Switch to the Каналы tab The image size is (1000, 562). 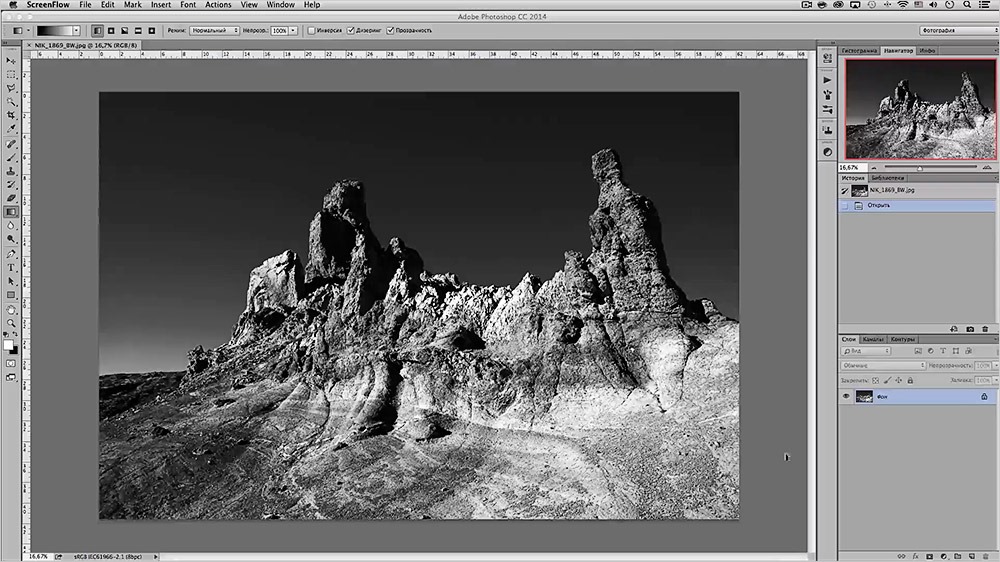[x=873, y=339]
